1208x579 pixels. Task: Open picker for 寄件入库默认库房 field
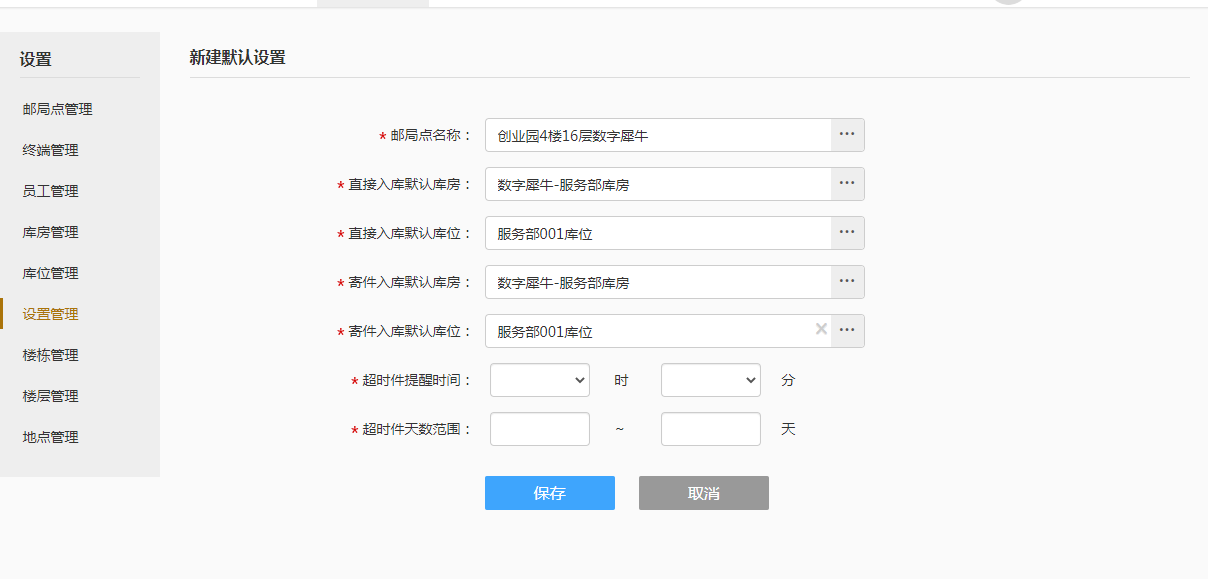click(847, 282)
